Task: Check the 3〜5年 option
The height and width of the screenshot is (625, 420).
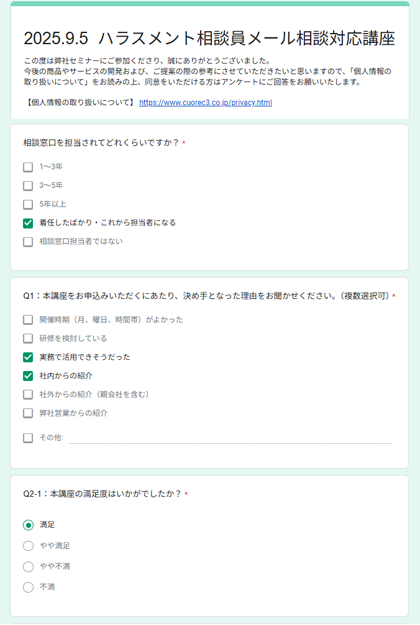Action: point(28,186)
